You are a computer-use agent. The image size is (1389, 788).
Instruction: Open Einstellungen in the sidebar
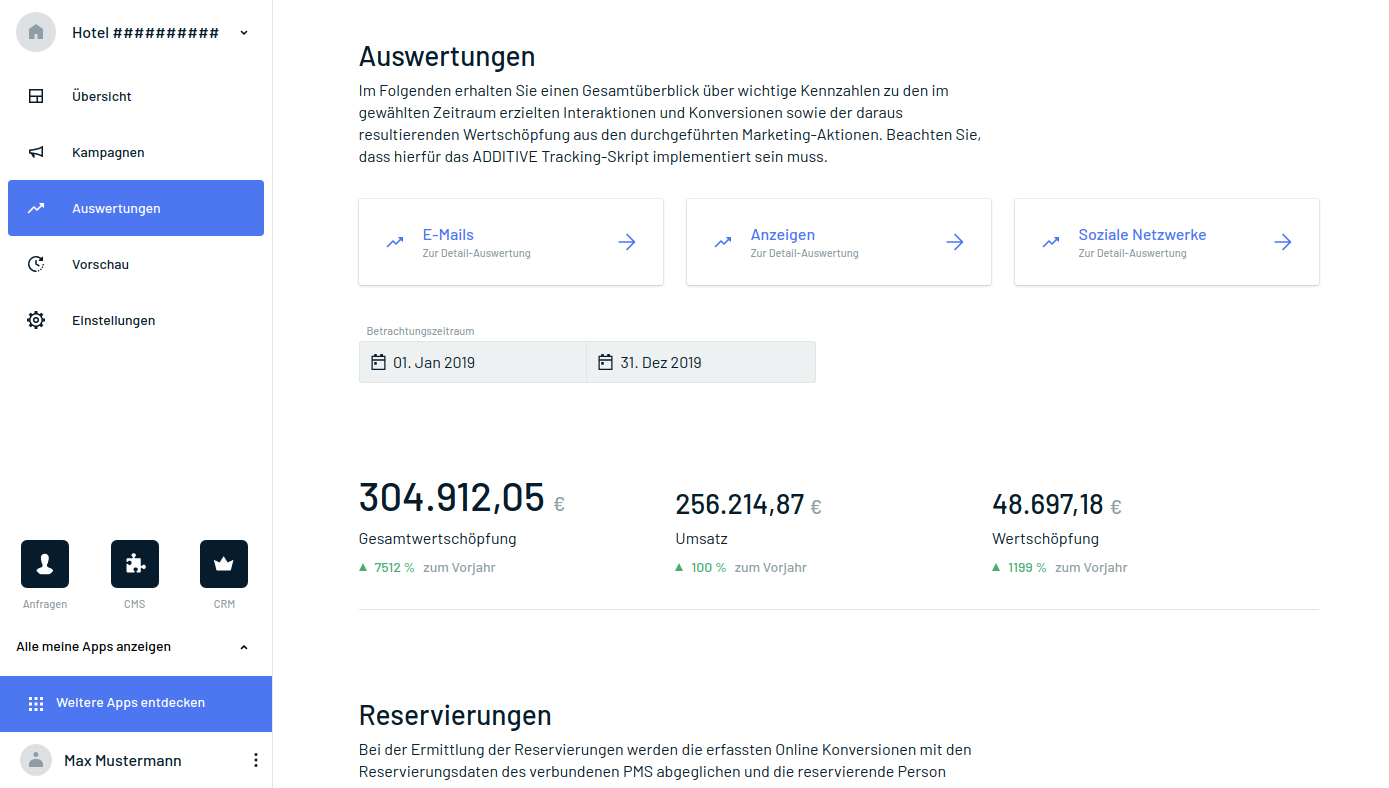[x=113, y=321]
